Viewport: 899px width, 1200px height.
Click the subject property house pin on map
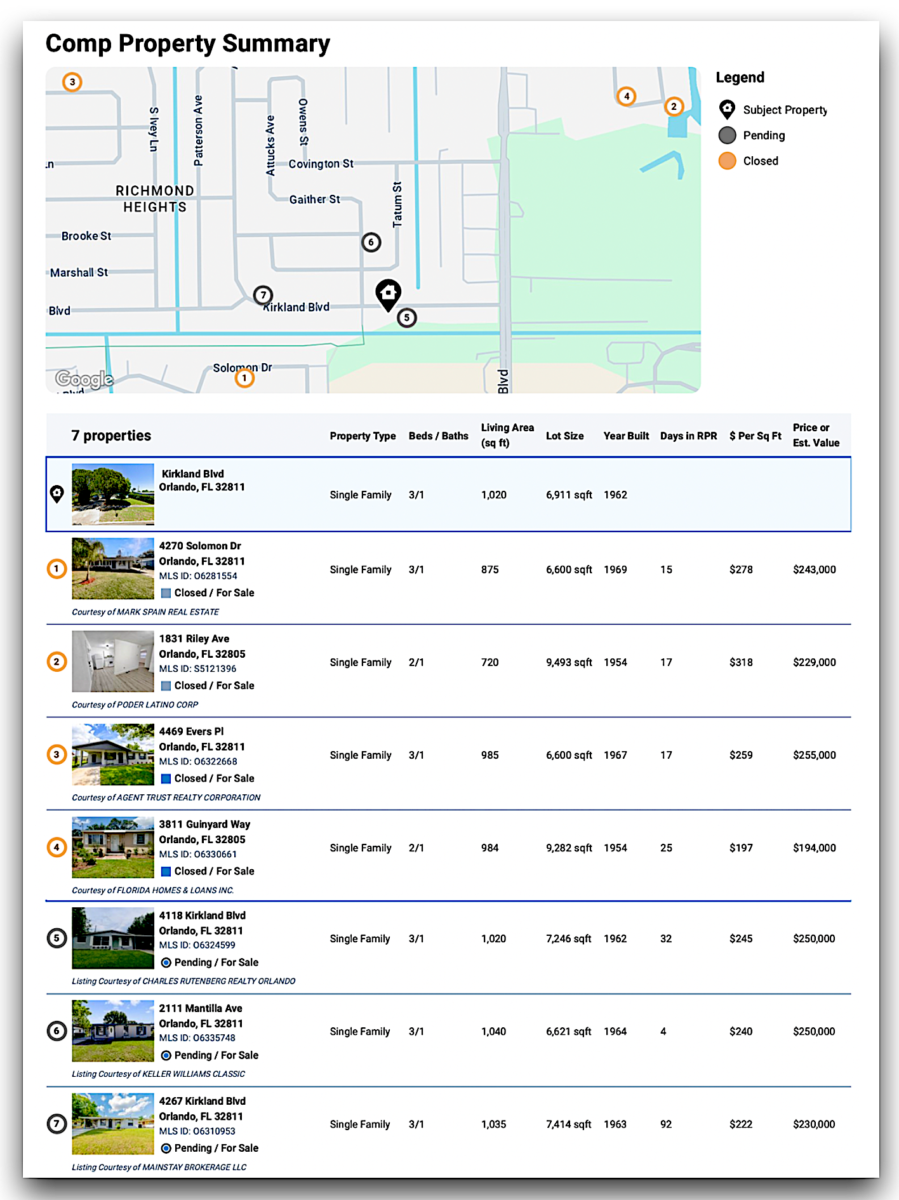coord(388,294)
